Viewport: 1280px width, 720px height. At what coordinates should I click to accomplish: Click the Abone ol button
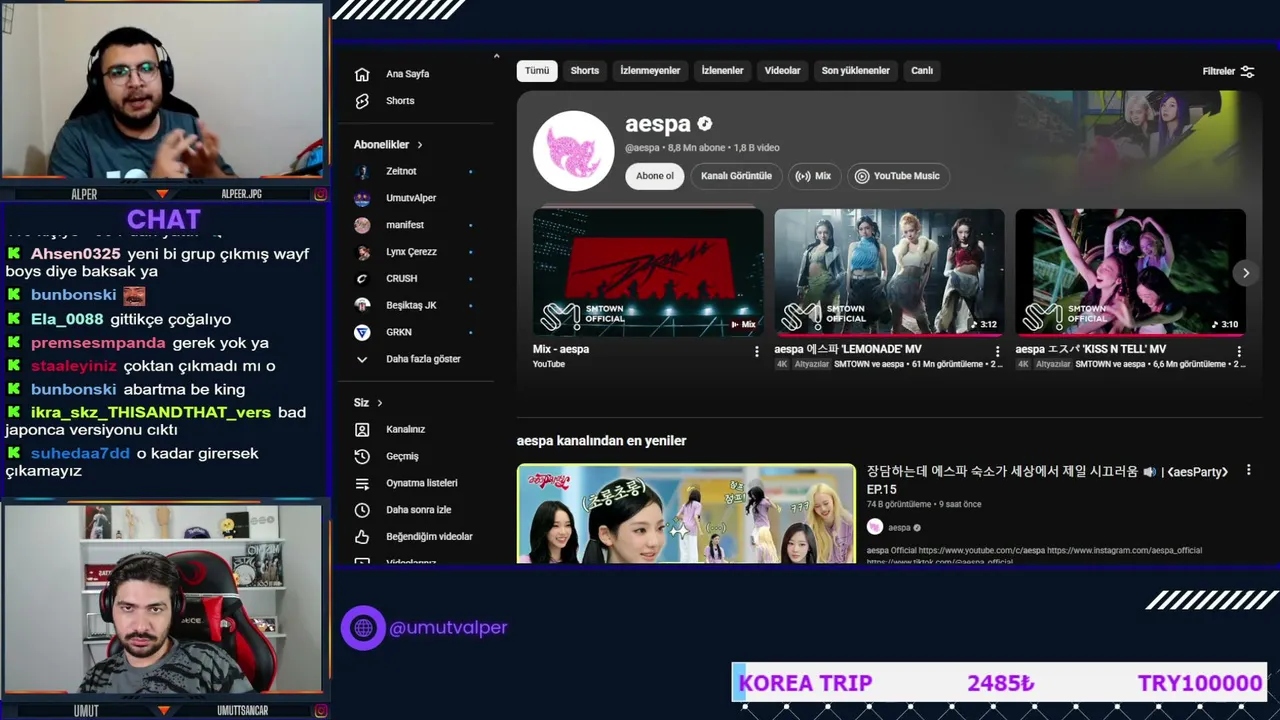[655, 176]
